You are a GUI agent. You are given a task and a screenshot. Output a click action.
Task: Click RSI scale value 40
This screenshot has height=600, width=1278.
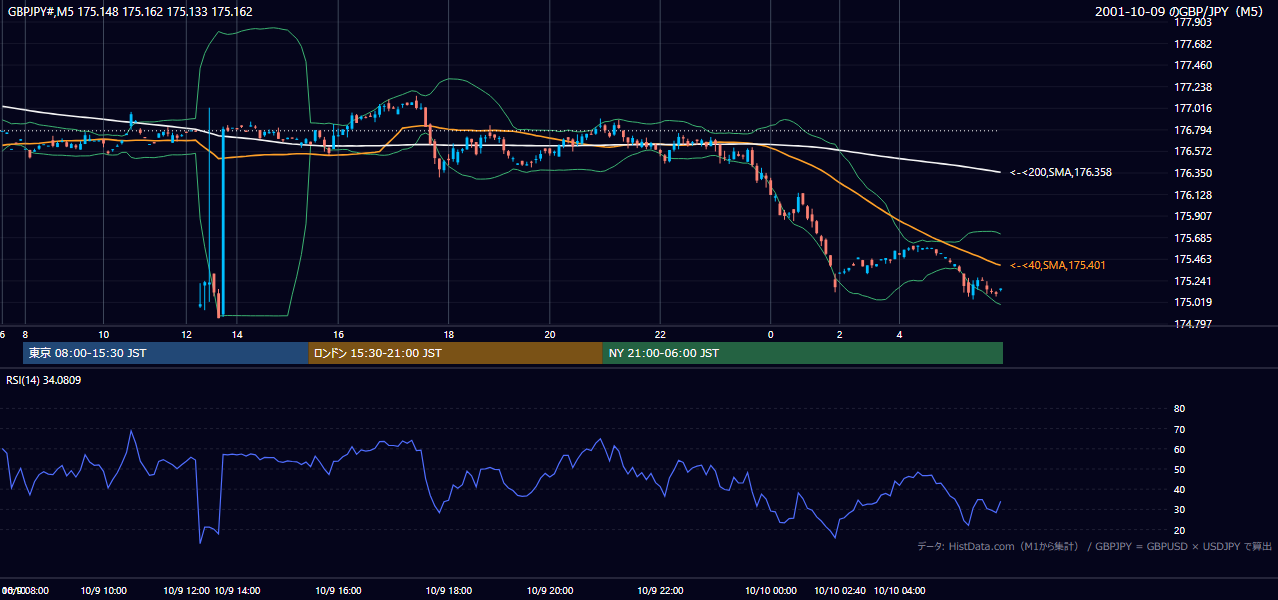1179,489
